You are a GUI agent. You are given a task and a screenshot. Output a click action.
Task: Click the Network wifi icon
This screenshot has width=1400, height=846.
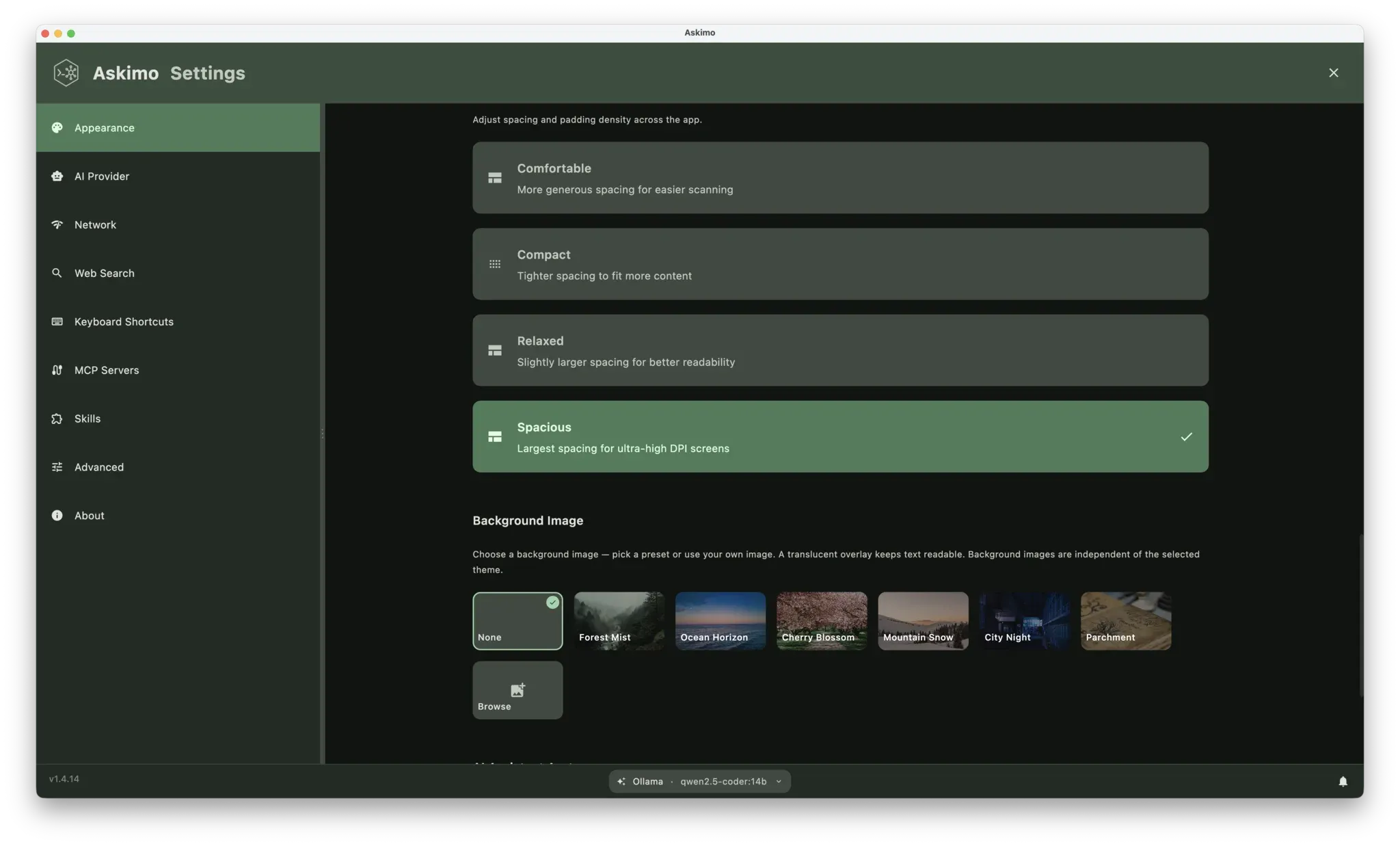tap(57, 224)
